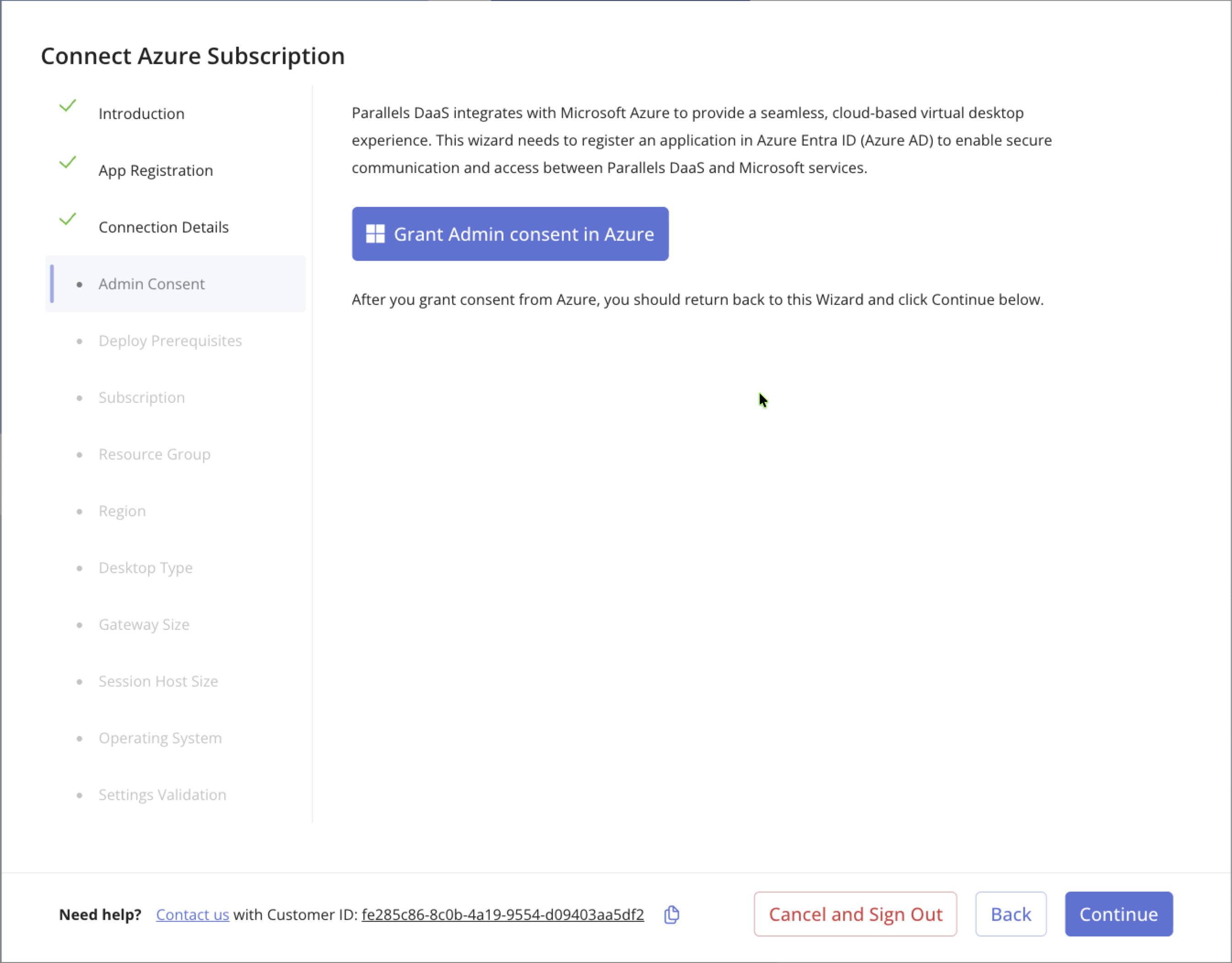Select the Subscription step in the sidebar

coord(141,398)
